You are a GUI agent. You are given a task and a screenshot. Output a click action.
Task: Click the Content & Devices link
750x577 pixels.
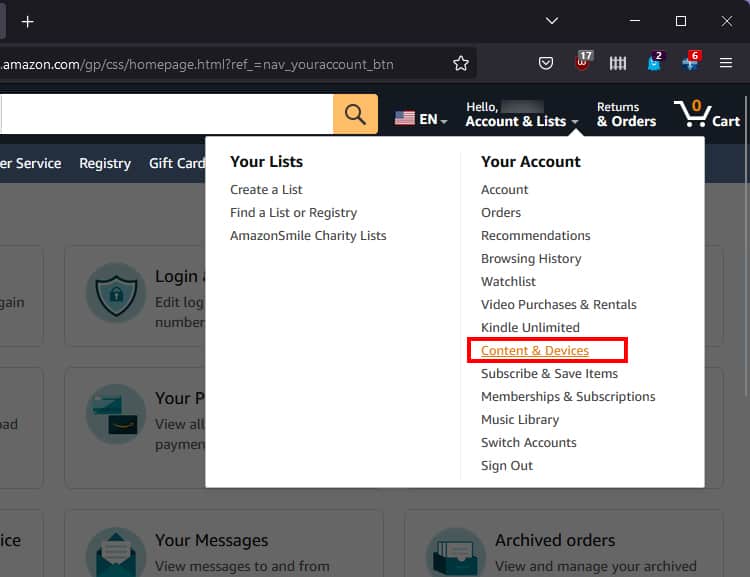pyautogui.click(x=535, y=350)
